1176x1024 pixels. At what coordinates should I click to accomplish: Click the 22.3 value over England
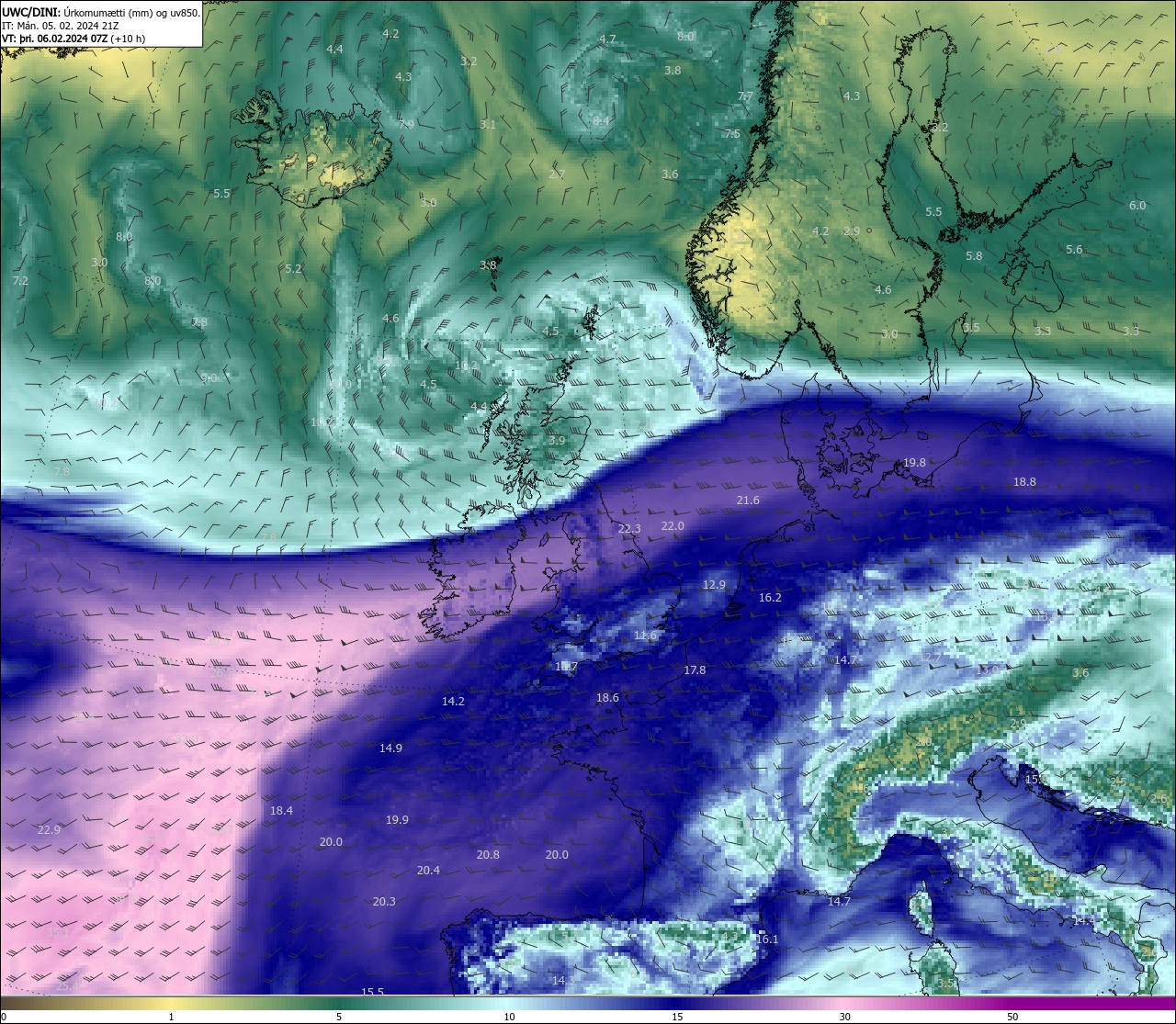pyautogui.click(x=629, y=529)
